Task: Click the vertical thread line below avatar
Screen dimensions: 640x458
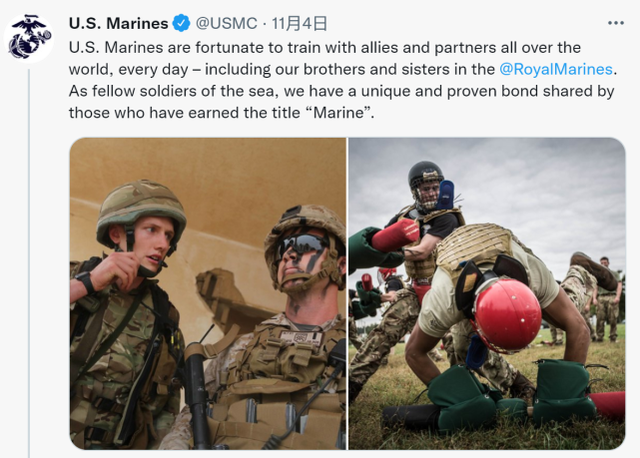Action: [x=29, y=263]
